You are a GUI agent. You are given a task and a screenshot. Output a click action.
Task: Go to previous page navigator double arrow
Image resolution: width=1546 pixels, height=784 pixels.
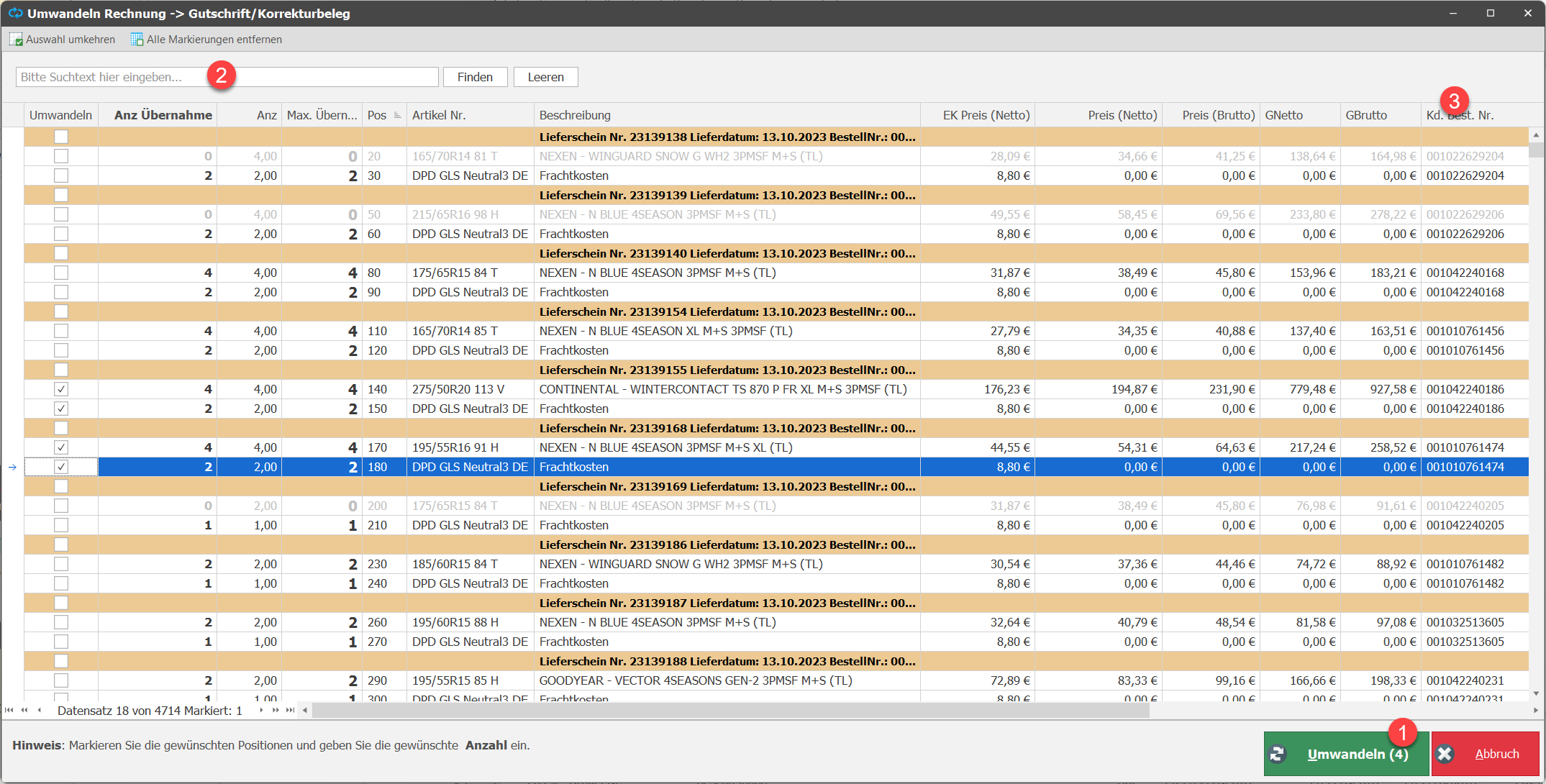point(24,711)
